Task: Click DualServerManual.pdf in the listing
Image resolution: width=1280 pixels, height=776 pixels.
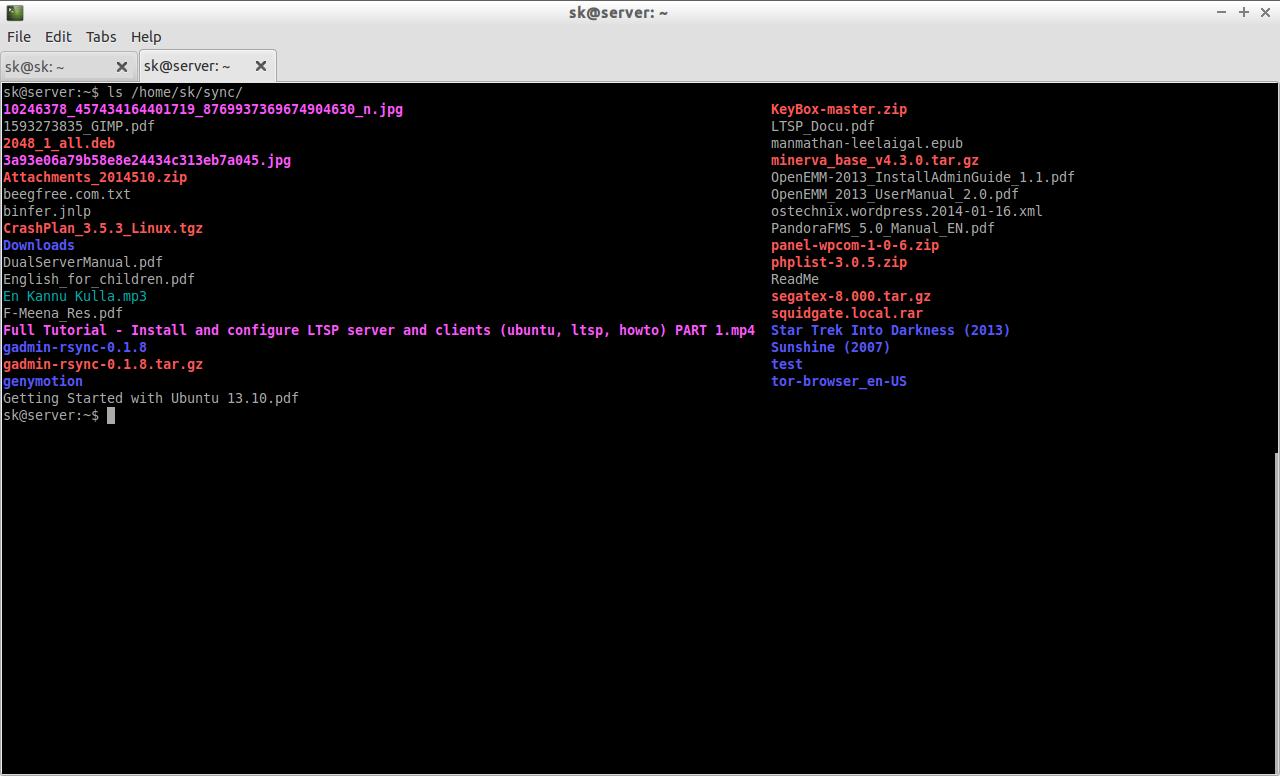Action: (x=83, y=262)
